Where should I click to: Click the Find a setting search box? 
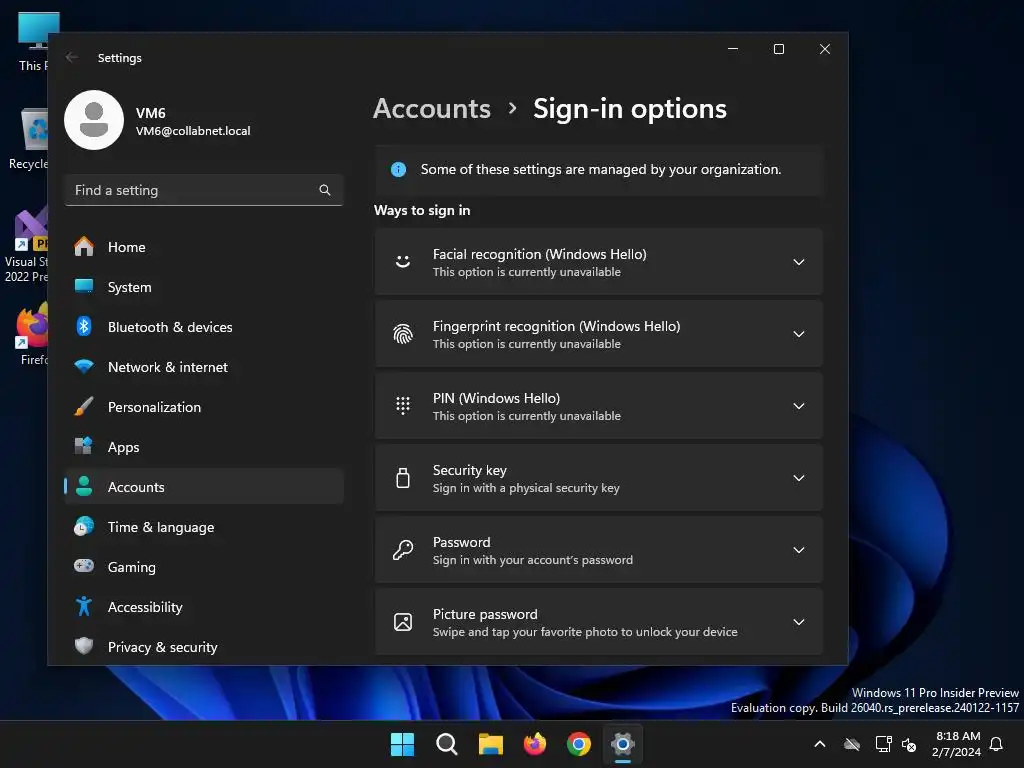pos(204,190)
